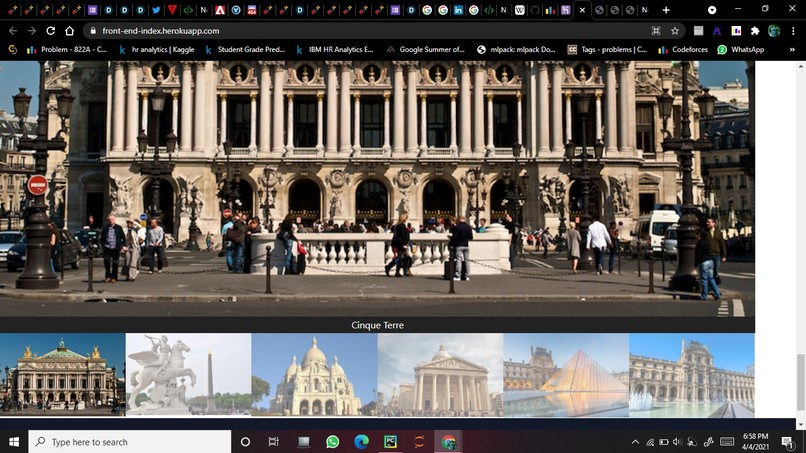
Task: Click the QR code icon in address bar
Action: (656, 31)
